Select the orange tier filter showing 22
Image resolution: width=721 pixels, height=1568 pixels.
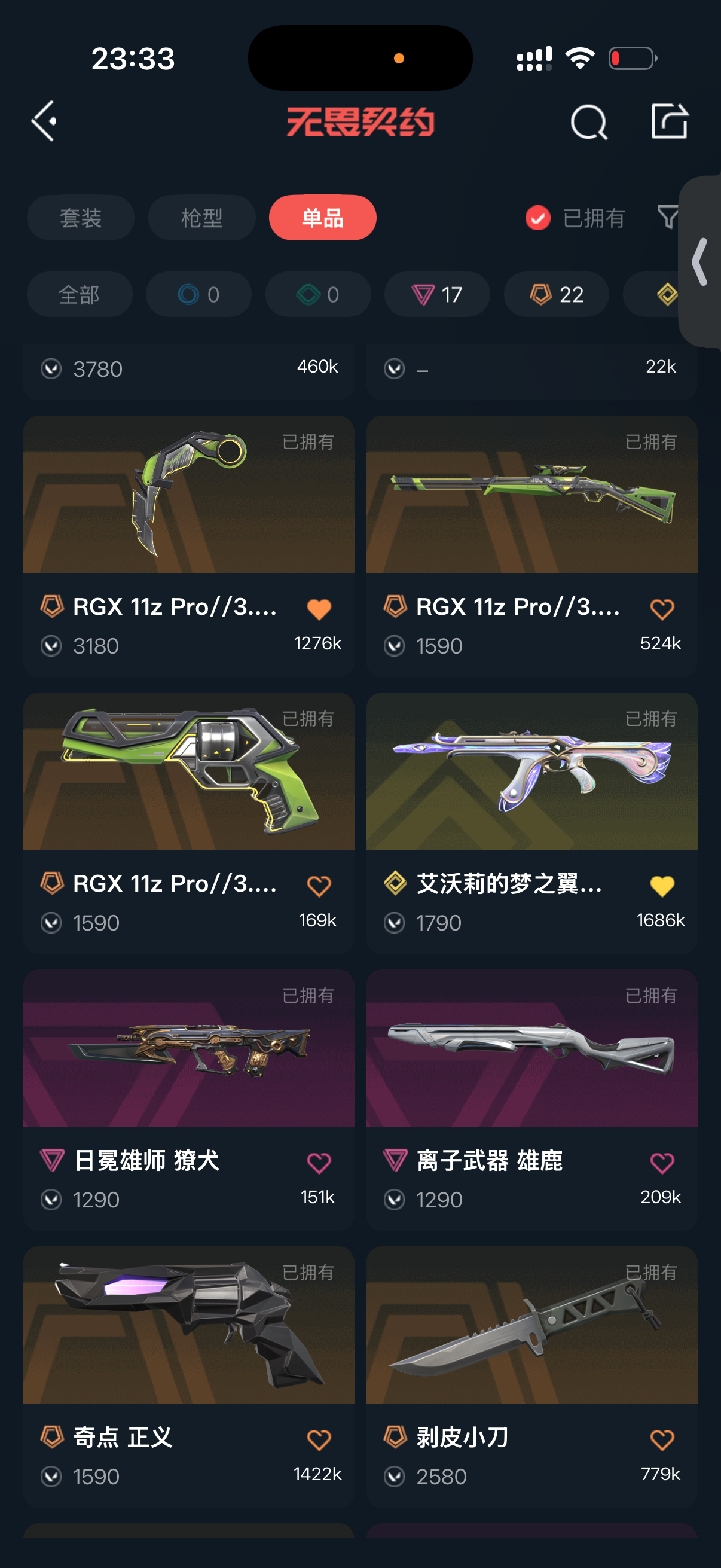coord(556,295)
